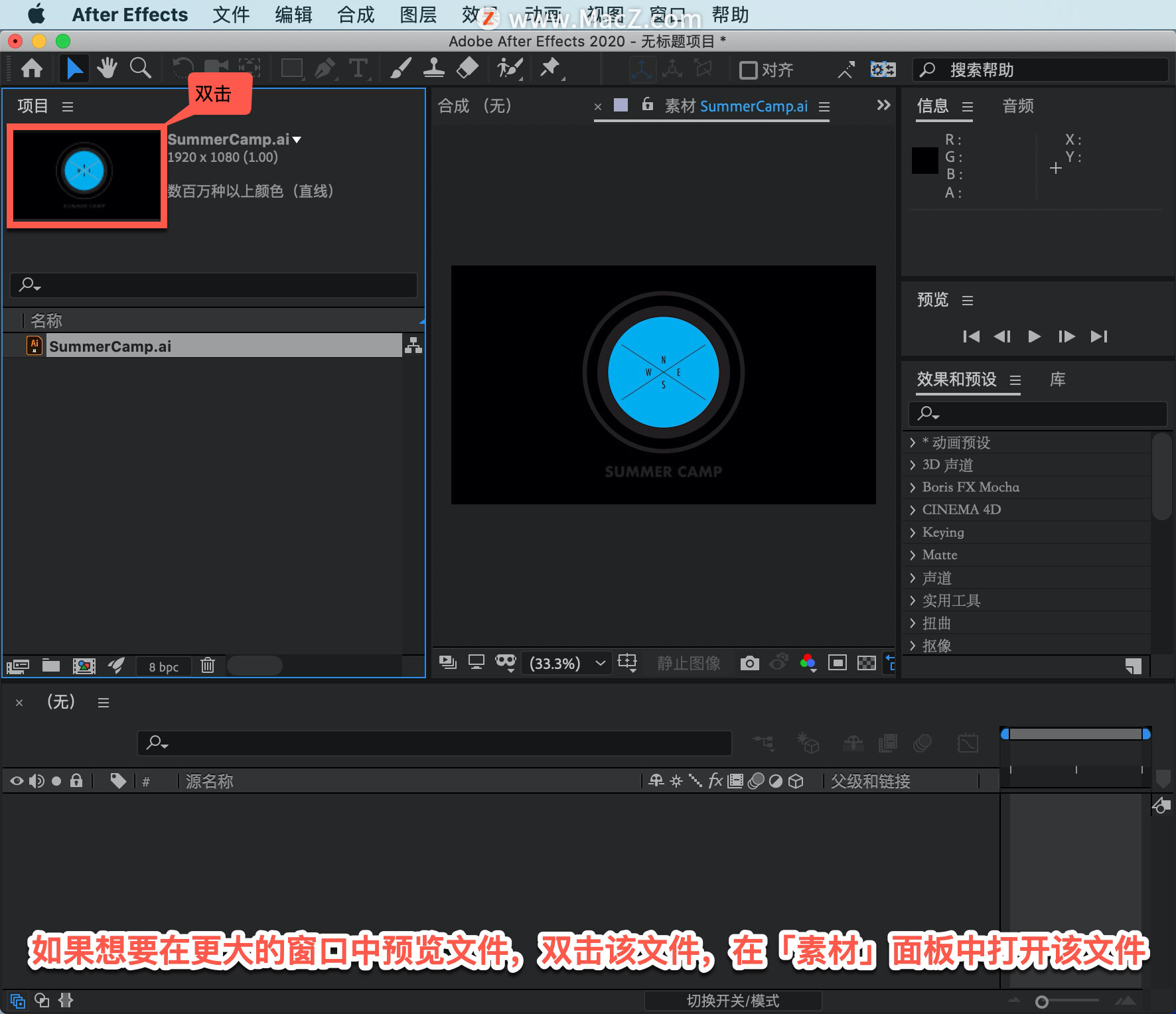1176x1014 pixels.
Task: Step forward one frame in preview panel
Action: click(1066, 336)
